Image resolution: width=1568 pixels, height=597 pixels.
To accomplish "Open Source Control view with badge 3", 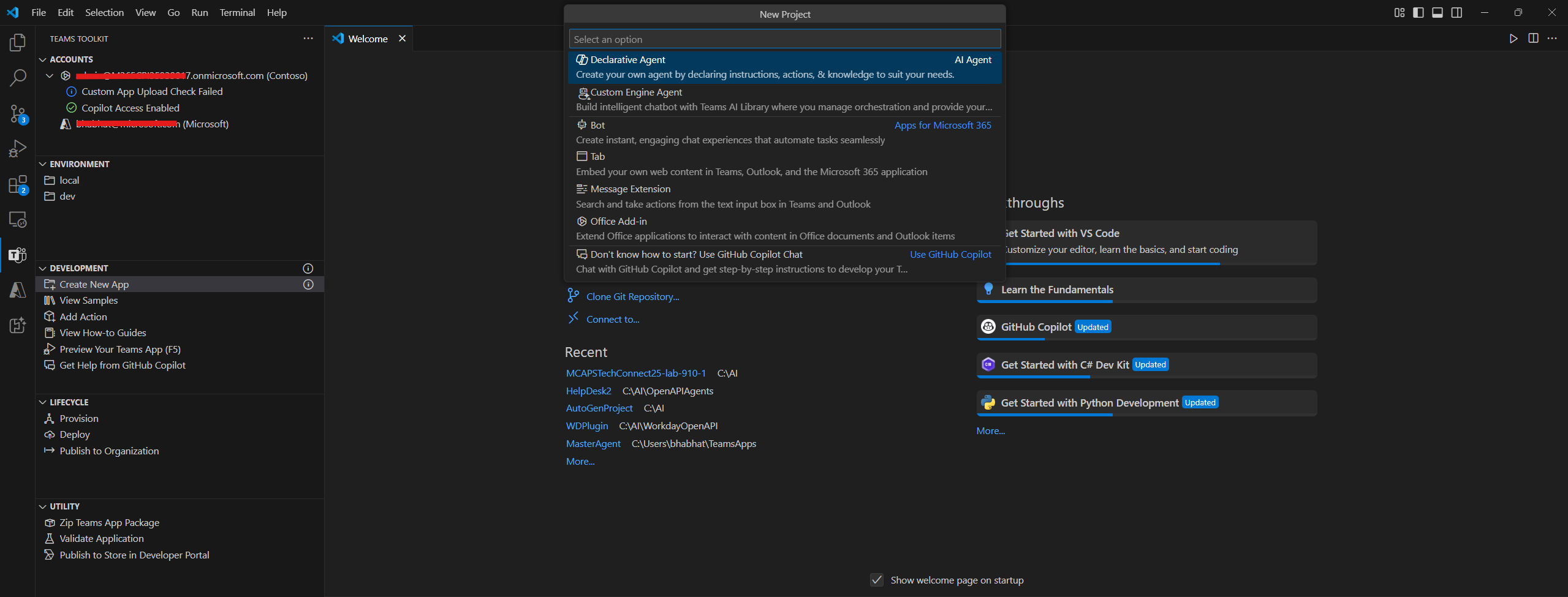I will click(18, 113).
